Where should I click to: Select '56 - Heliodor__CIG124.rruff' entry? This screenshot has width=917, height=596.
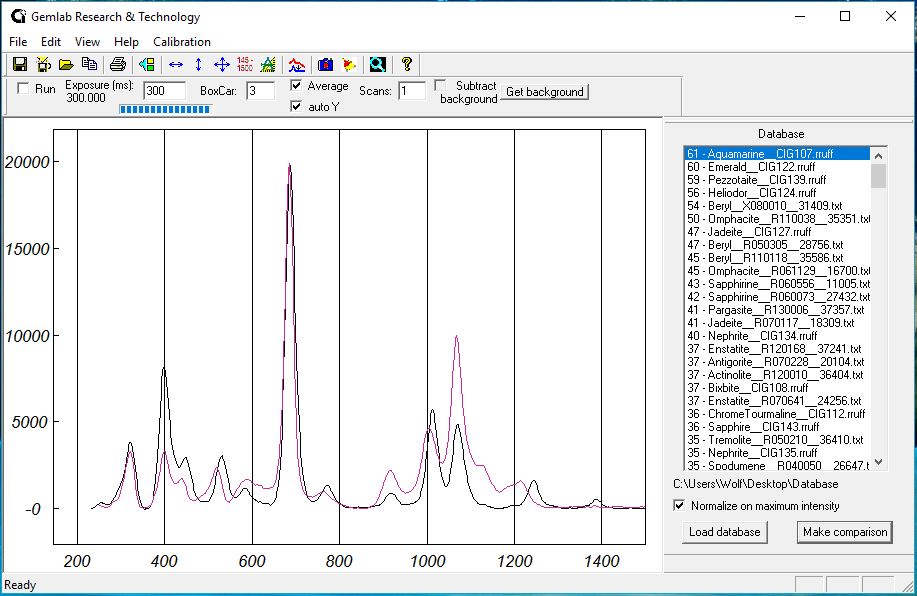coord(777,192)
